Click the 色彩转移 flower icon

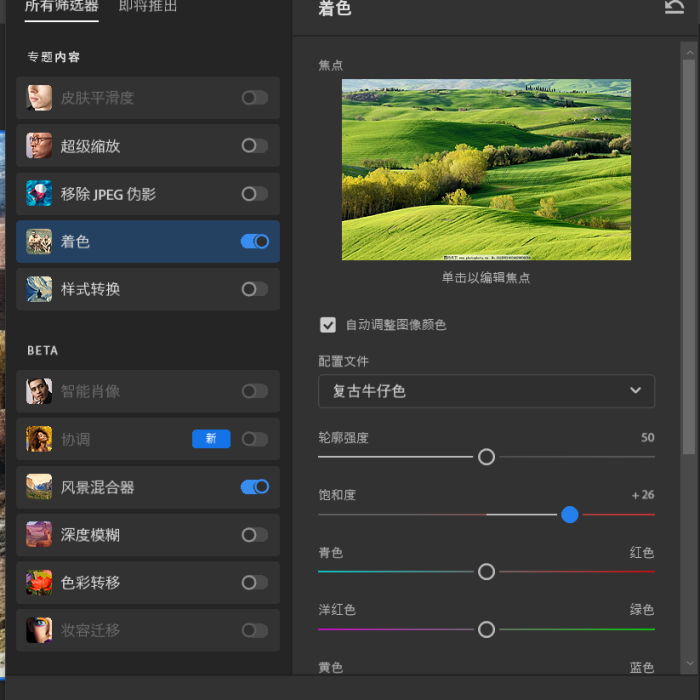click(x=39, y=582)
